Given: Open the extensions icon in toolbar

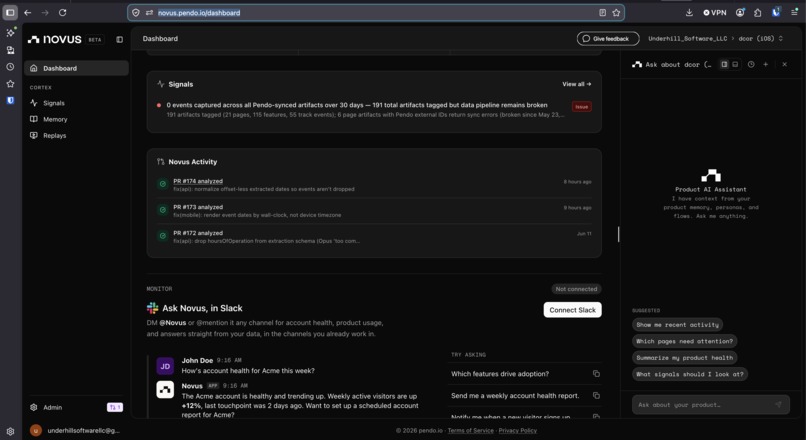Looking at the screenshot, I should pyautogui.click(x=758, y=12).
